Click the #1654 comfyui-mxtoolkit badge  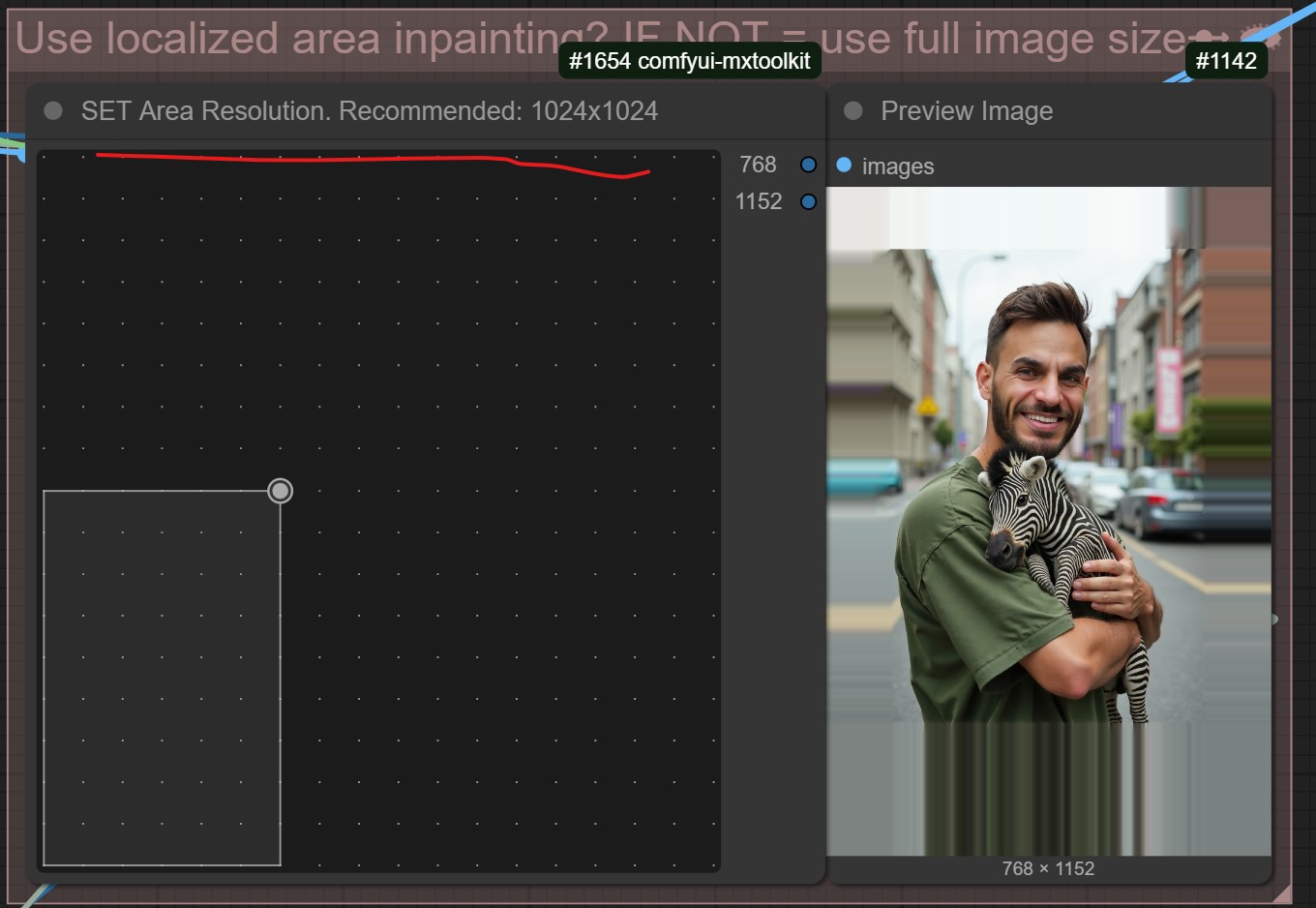689,61
